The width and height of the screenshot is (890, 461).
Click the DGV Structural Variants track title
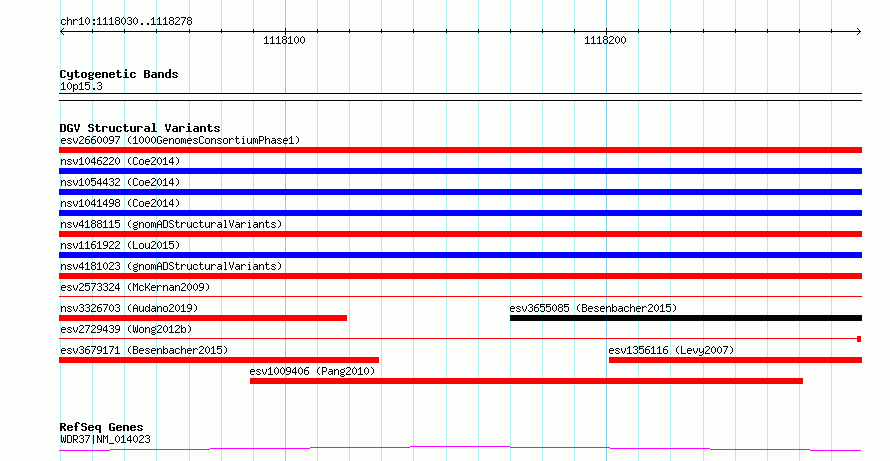(x=140, y=128)
